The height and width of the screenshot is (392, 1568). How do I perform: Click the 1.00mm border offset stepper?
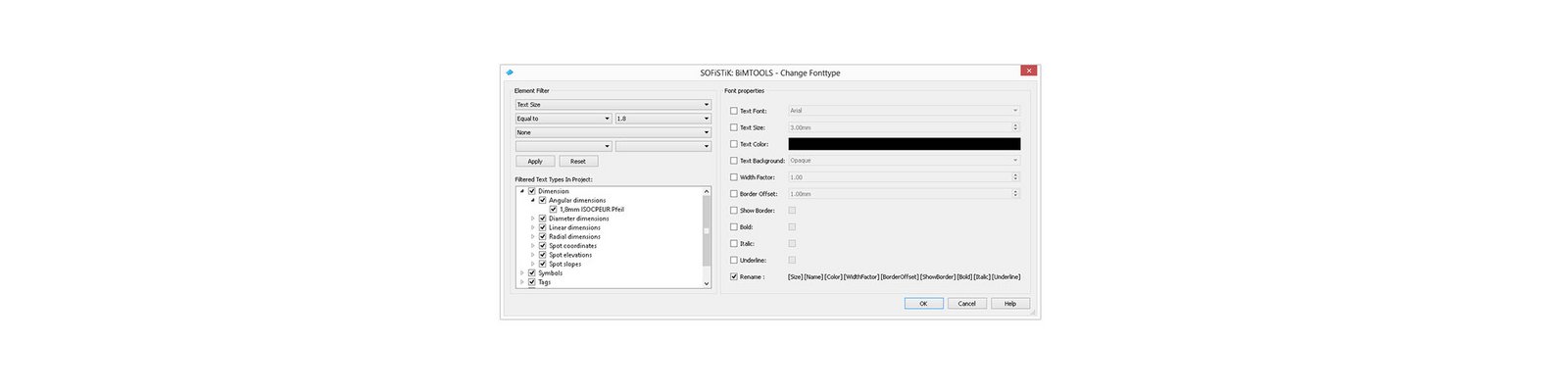coord(1015,194)
